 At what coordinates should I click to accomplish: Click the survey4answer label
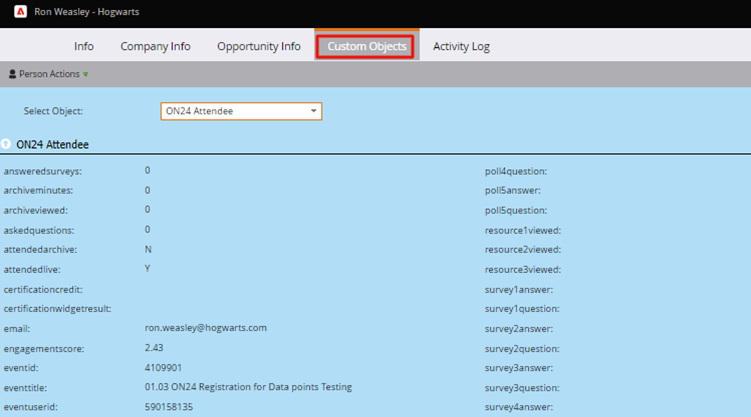point(519,407)
